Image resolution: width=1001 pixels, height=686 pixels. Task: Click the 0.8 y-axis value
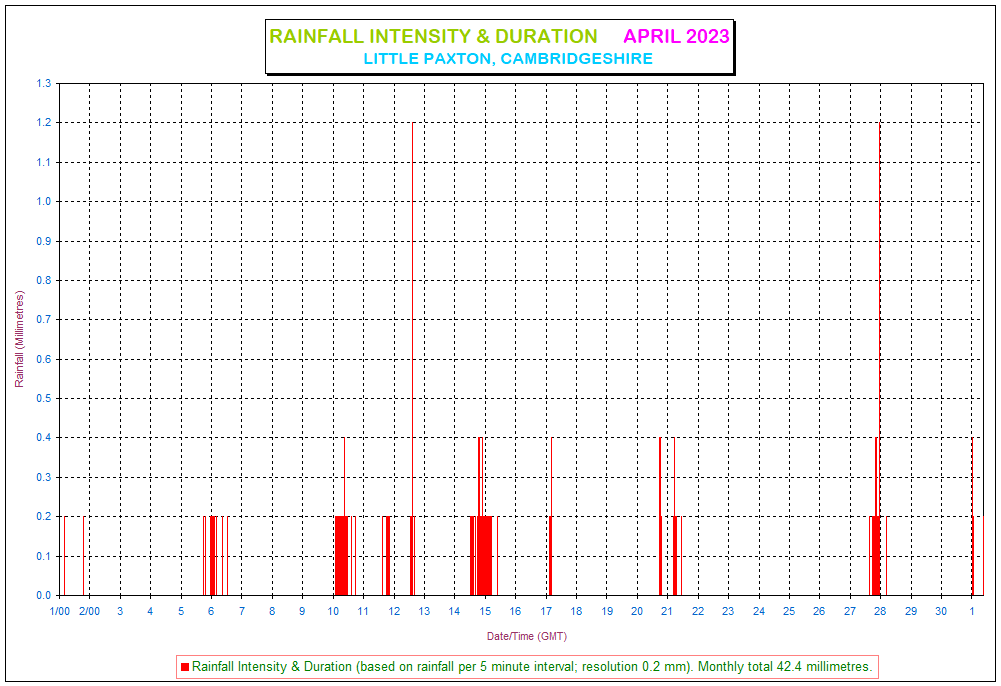43,281
